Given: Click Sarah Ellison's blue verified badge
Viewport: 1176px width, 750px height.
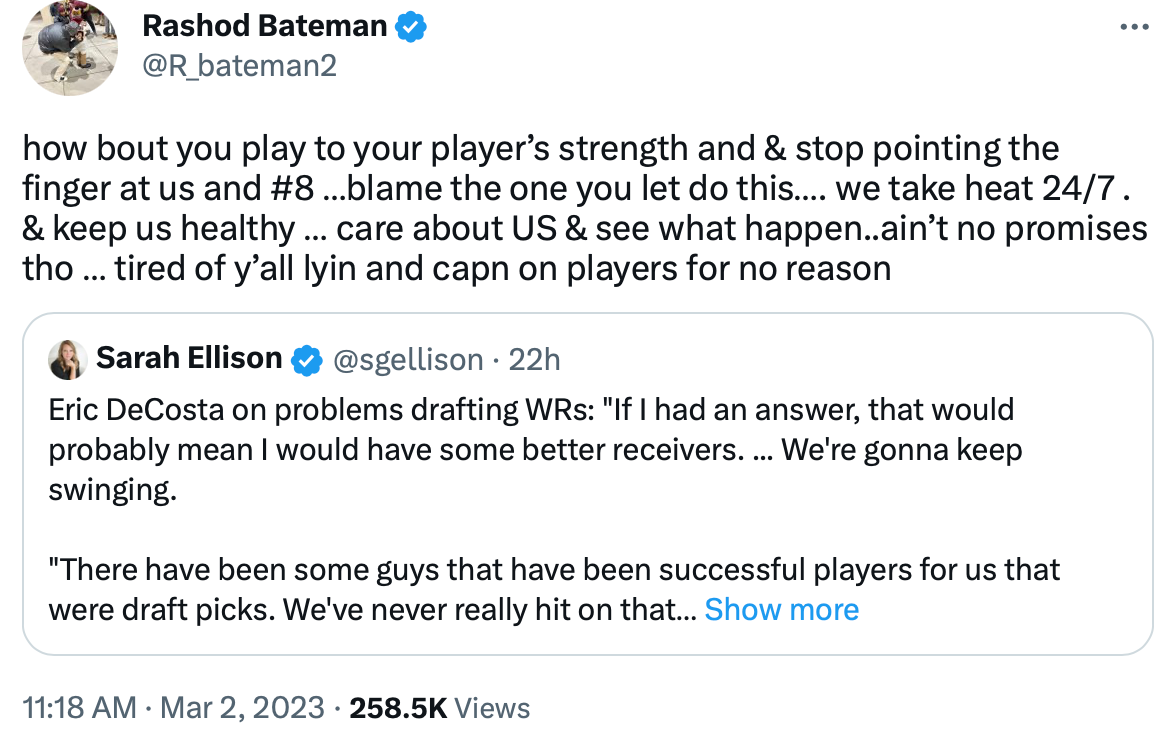Looking at the screenshot, I should point(307,359).
